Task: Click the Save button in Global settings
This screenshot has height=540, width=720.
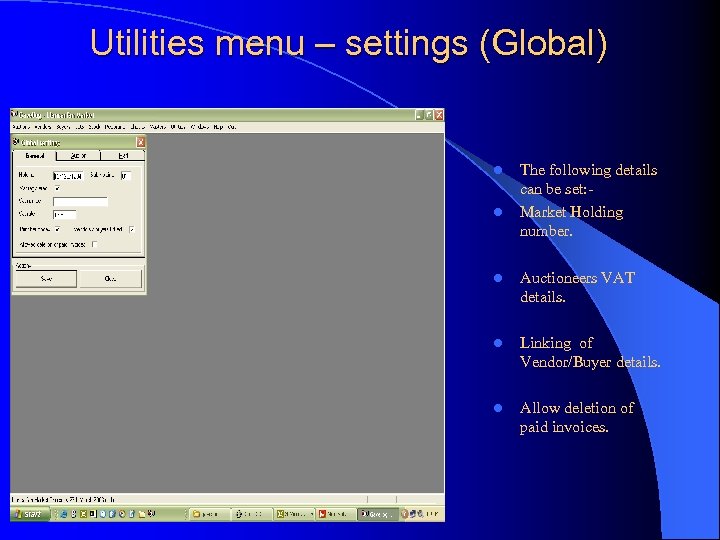Action: [46, 279]
